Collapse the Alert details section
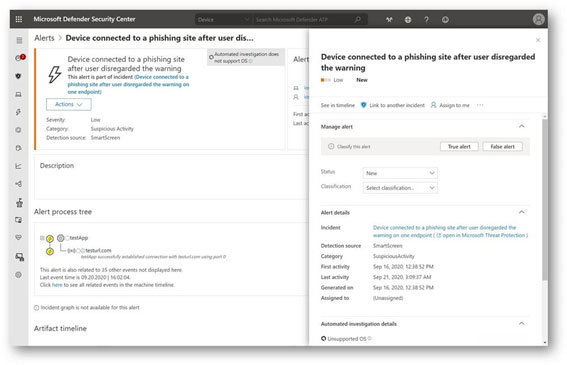Viewport: 567px width, 365px height. click(521, 212)
